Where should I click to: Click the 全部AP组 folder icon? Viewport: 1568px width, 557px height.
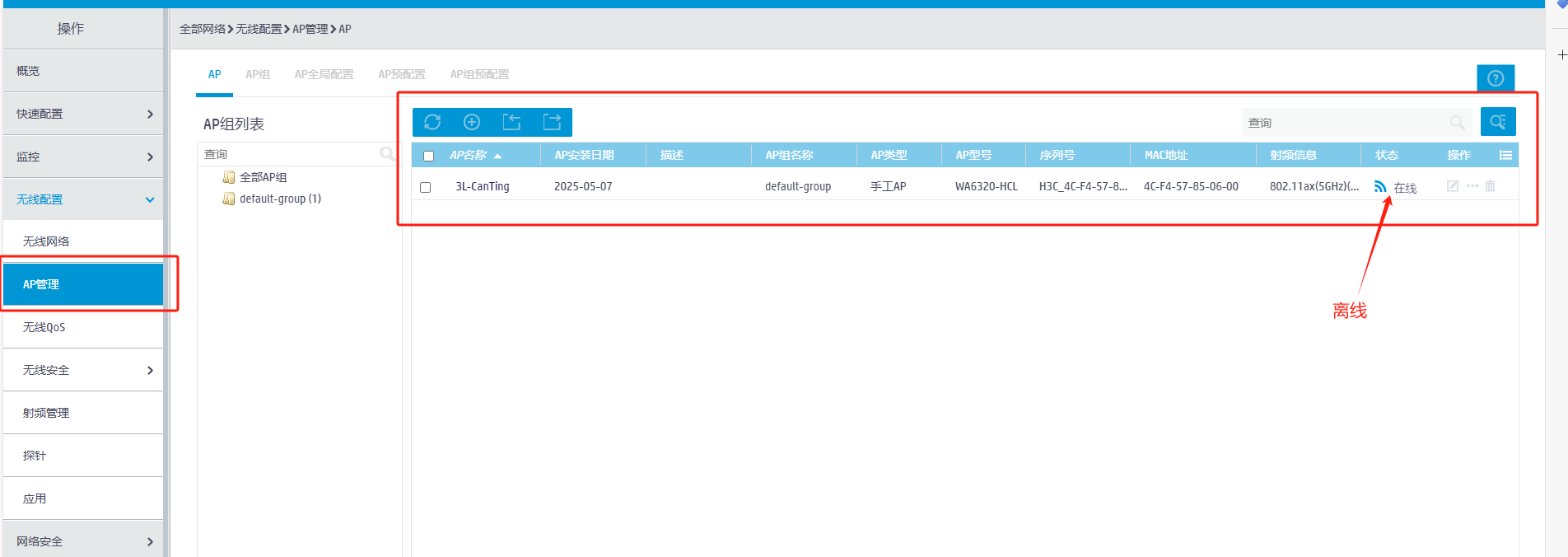pyautogui.click(x=229, y=177)
